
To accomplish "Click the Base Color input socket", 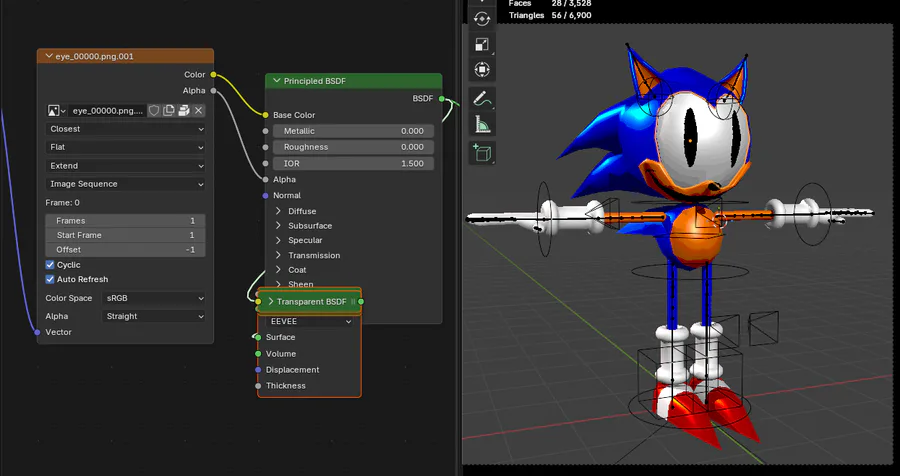I will click(x=265, y=115).
